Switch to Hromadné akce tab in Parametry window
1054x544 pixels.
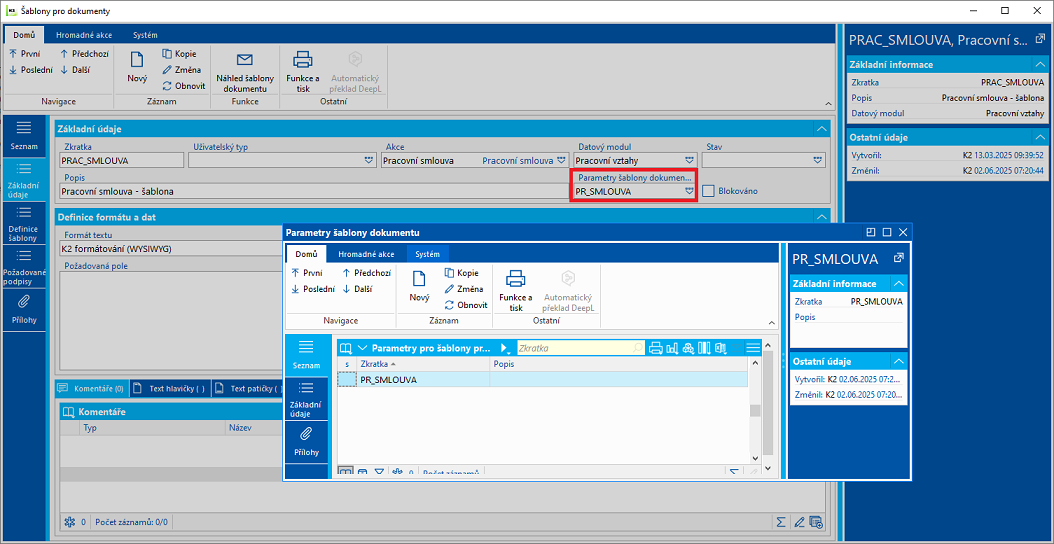(x=366, y=254)
